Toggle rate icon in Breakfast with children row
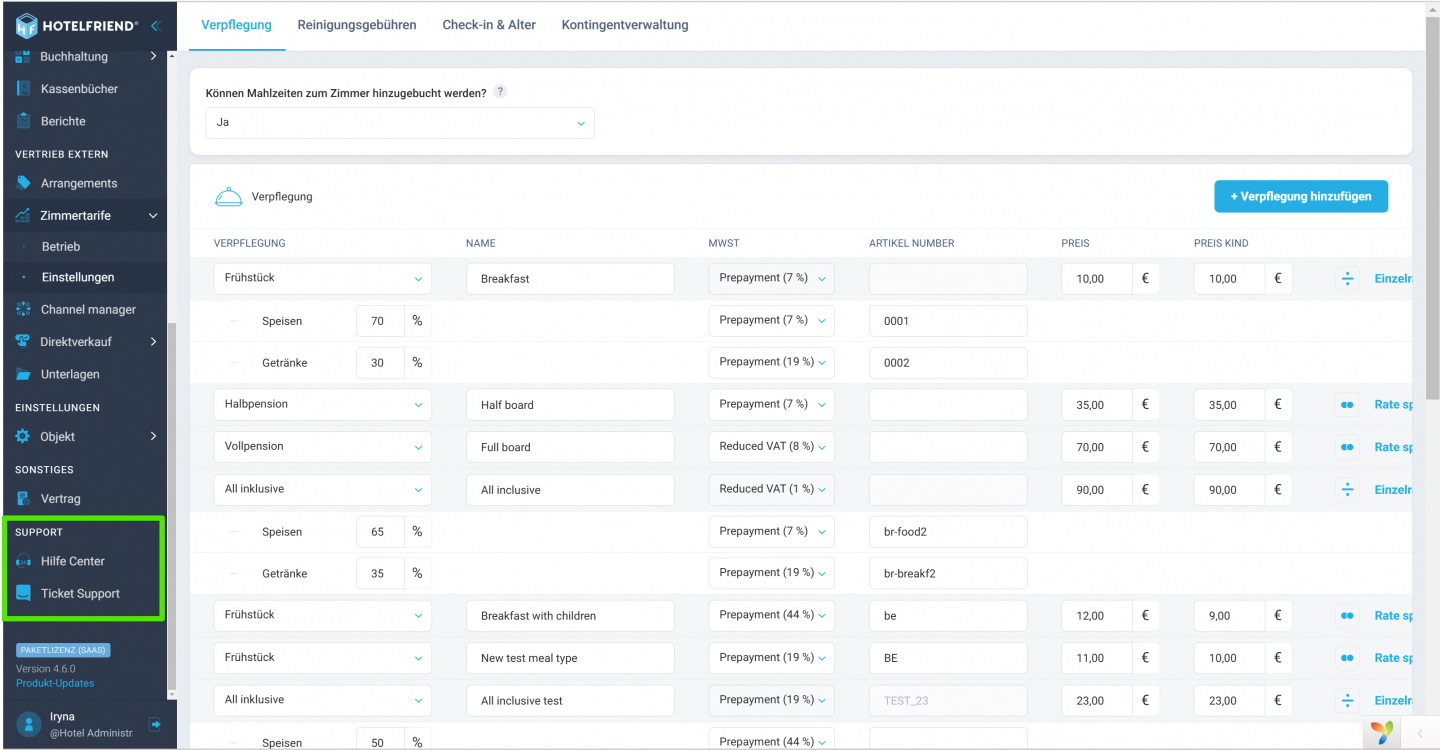The width and height of the screenshot is (1440, 750). 1347,616
